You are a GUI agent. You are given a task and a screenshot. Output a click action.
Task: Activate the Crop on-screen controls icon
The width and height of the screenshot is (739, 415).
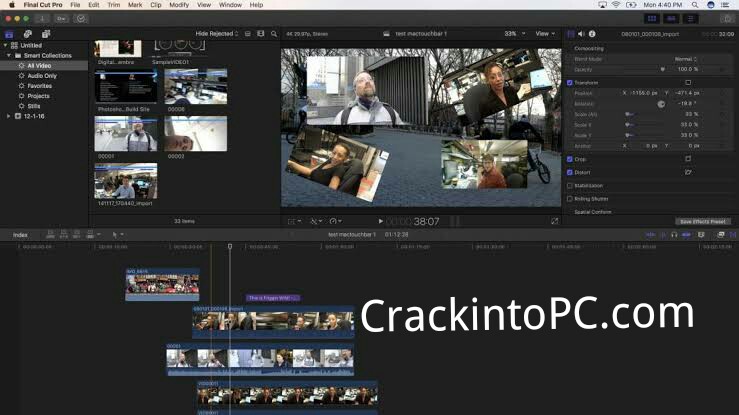point(688,159)
